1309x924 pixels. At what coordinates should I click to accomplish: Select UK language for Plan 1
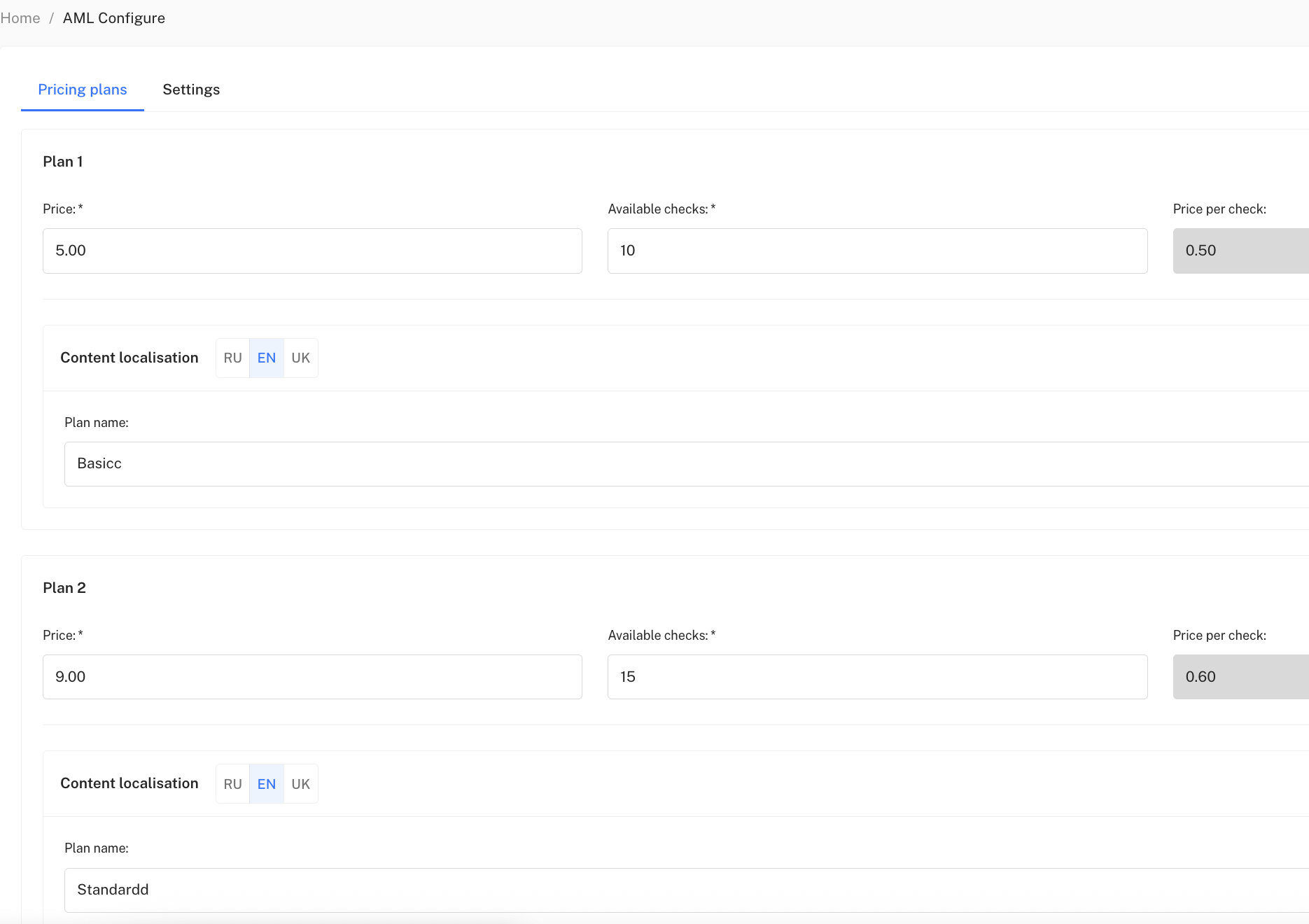click(300, 358)
